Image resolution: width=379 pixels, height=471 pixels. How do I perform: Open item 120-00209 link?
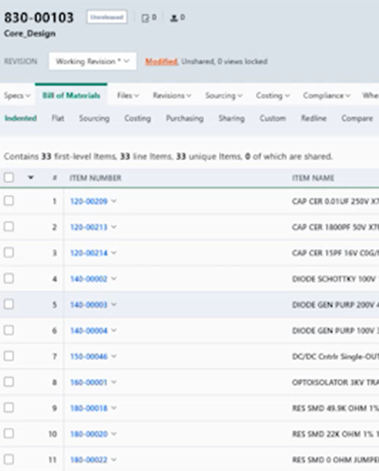click(x=89, y=201)
